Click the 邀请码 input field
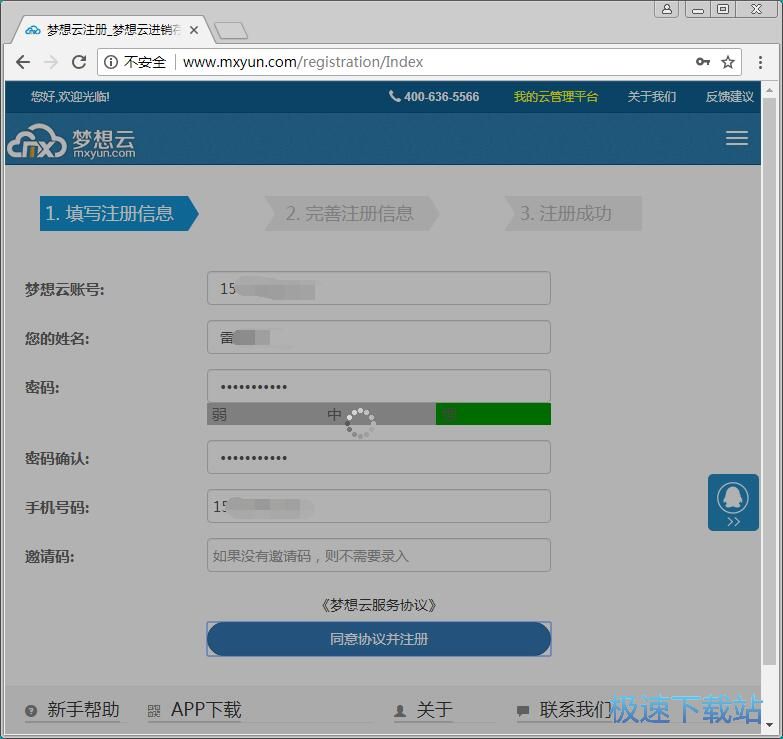 (378, 555)
